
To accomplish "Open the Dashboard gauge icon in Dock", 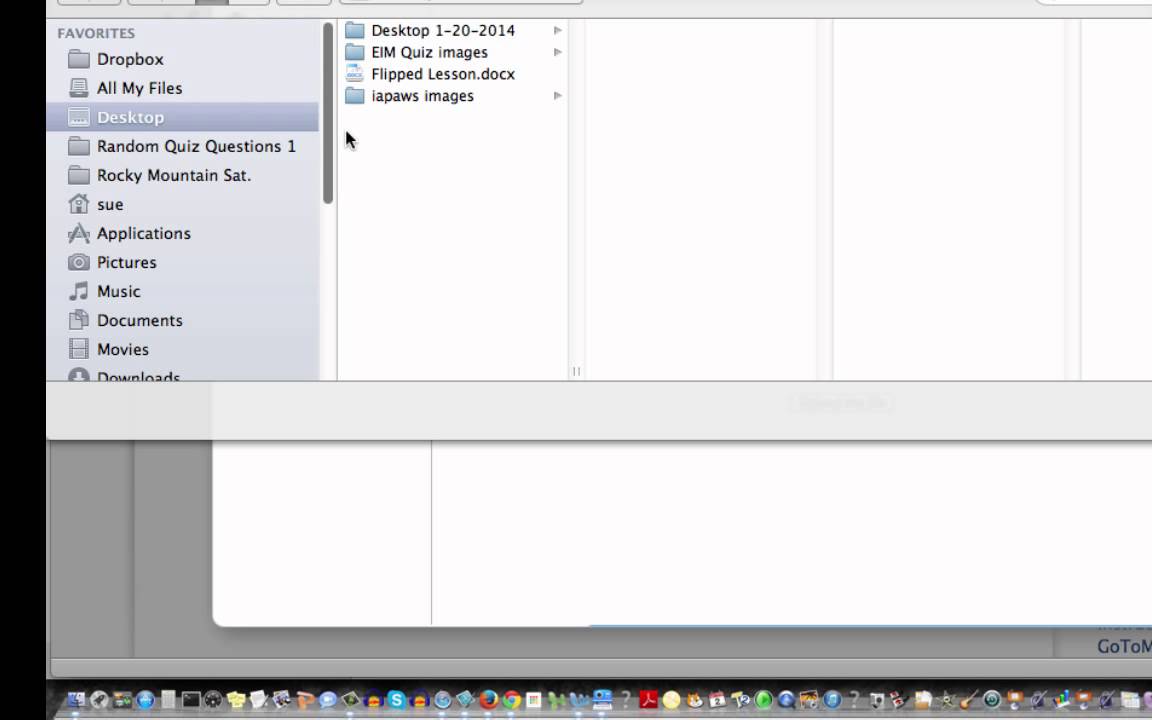I will point(213,699).
